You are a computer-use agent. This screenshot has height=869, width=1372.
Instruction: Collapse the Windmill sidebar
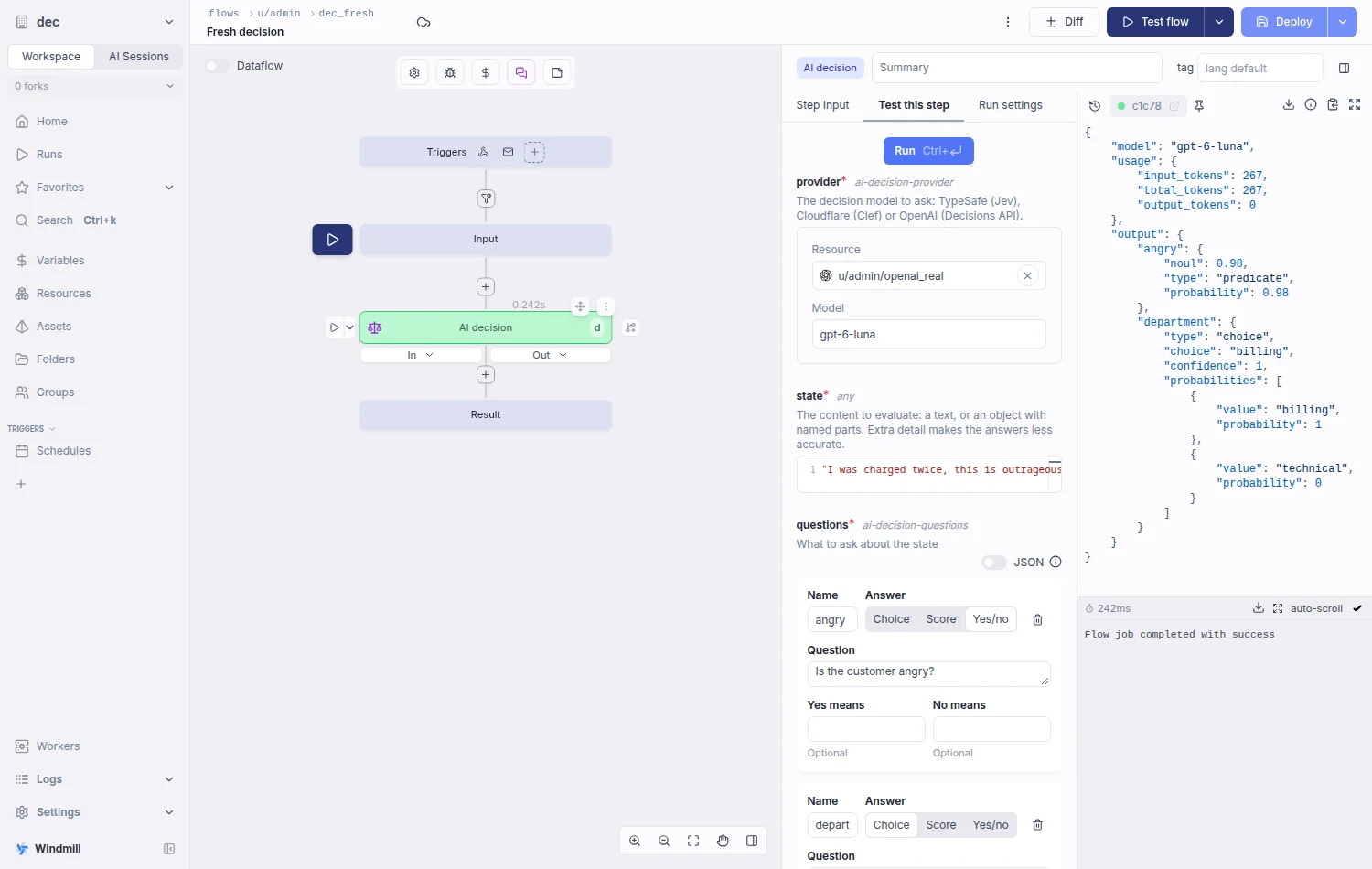[169, 849]
